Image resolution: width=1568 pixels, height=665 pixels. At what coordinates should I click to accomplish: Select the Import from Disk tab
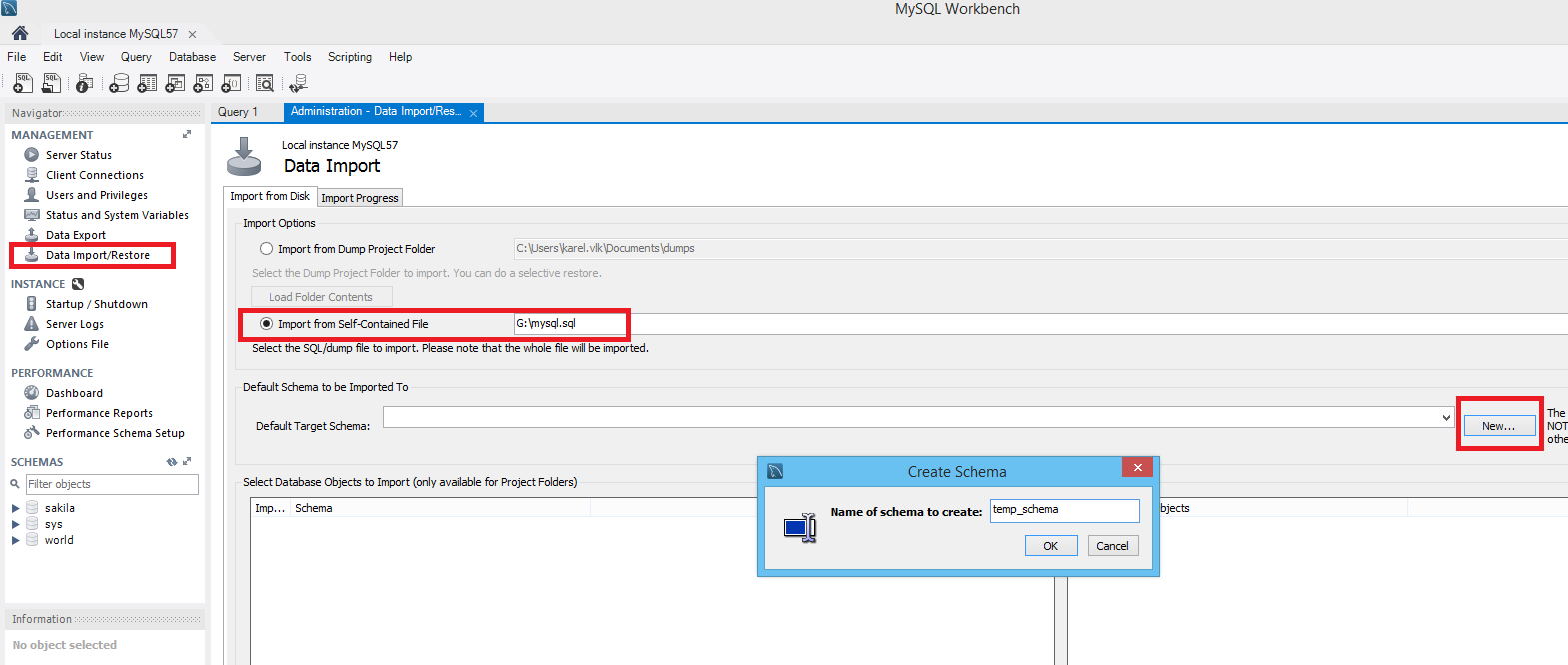270,196
